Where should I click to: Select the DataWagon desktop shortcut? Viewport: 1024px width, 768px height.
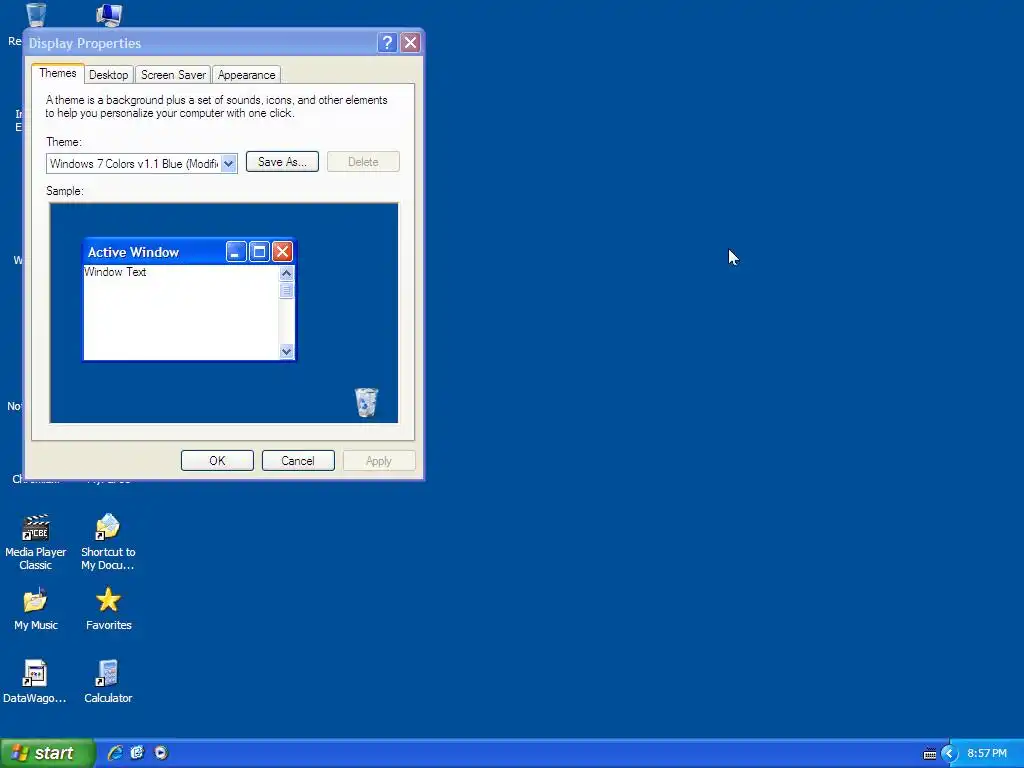pos(35,682)
